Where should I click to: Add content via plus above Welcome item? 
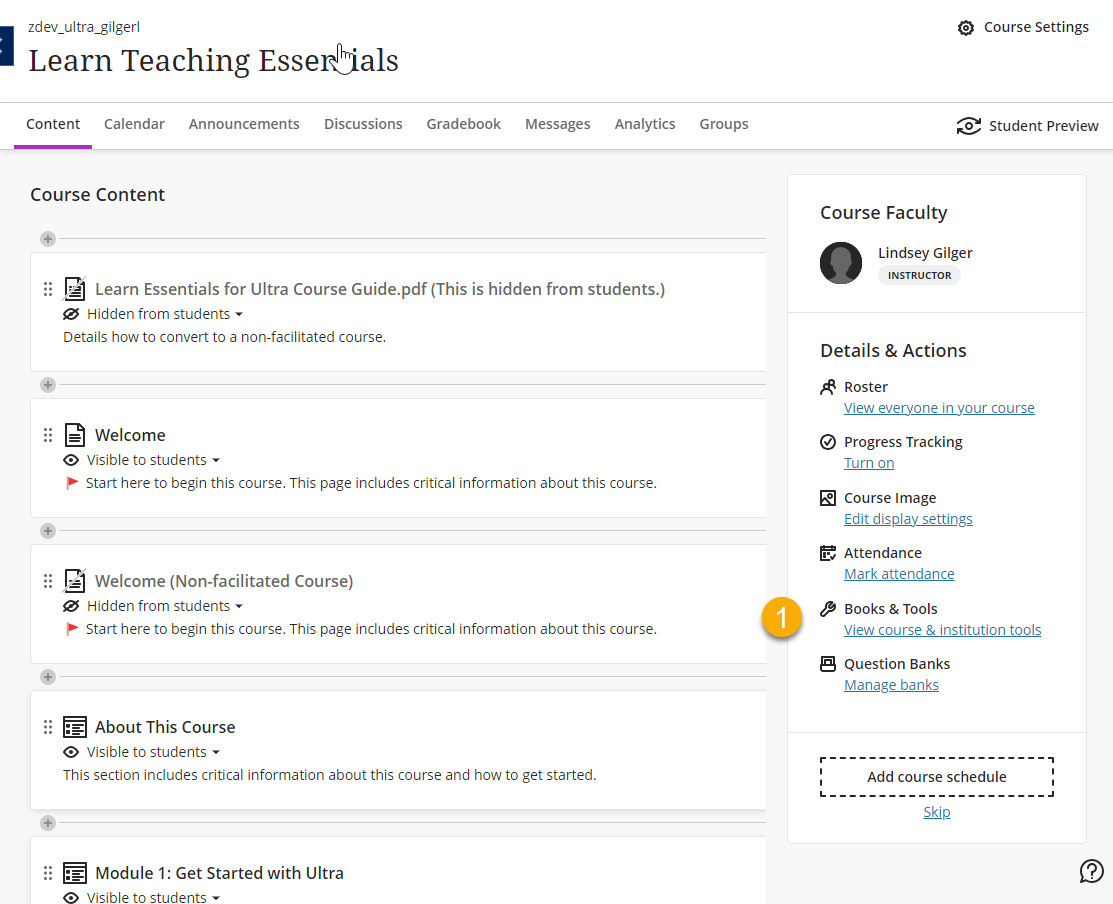(48, 385)
